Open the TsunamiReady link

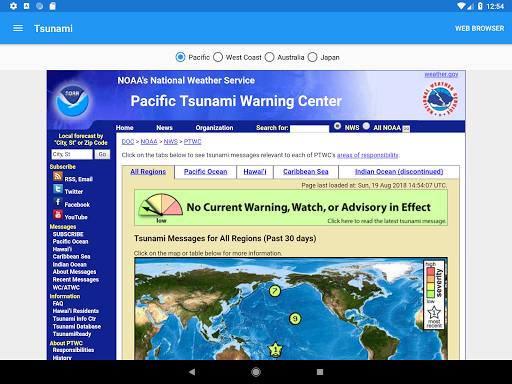[x=72, y=334]
